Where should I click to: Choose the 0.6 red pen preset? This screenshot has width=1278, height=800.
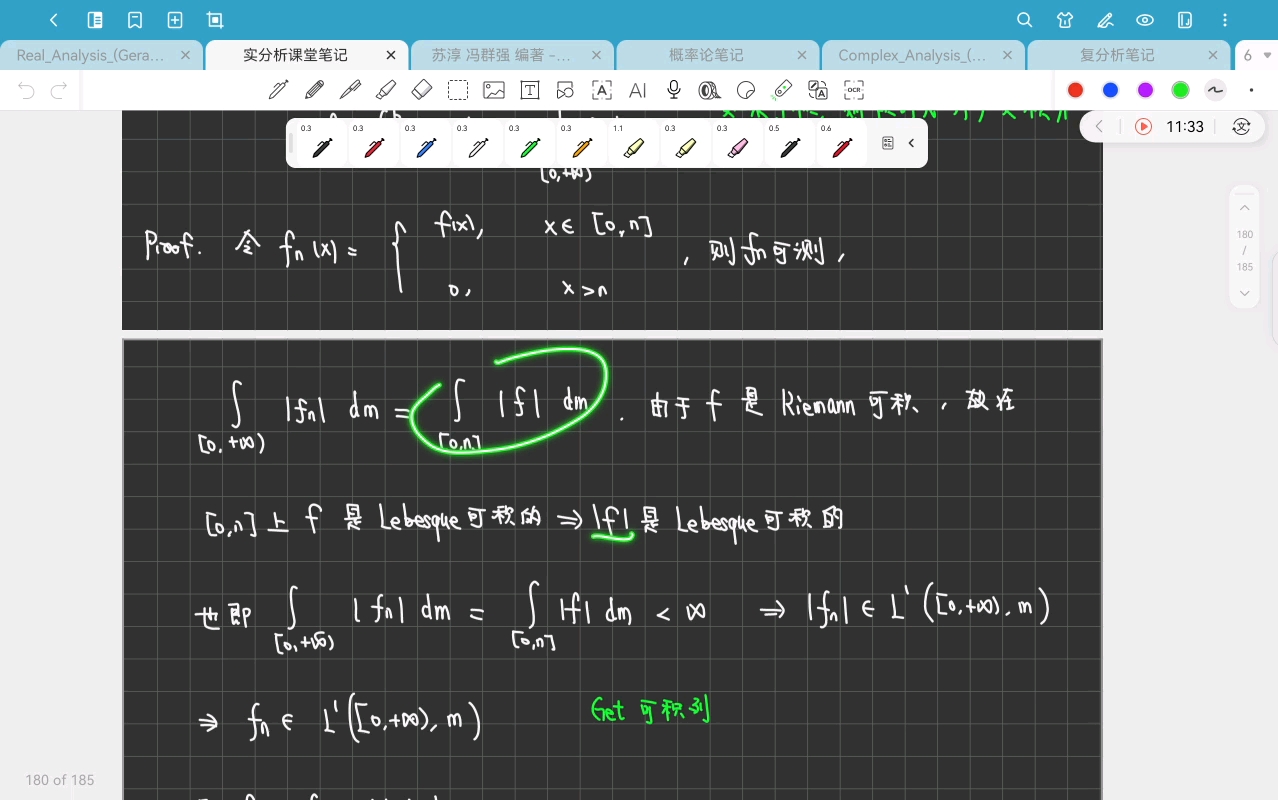(842, 143)
